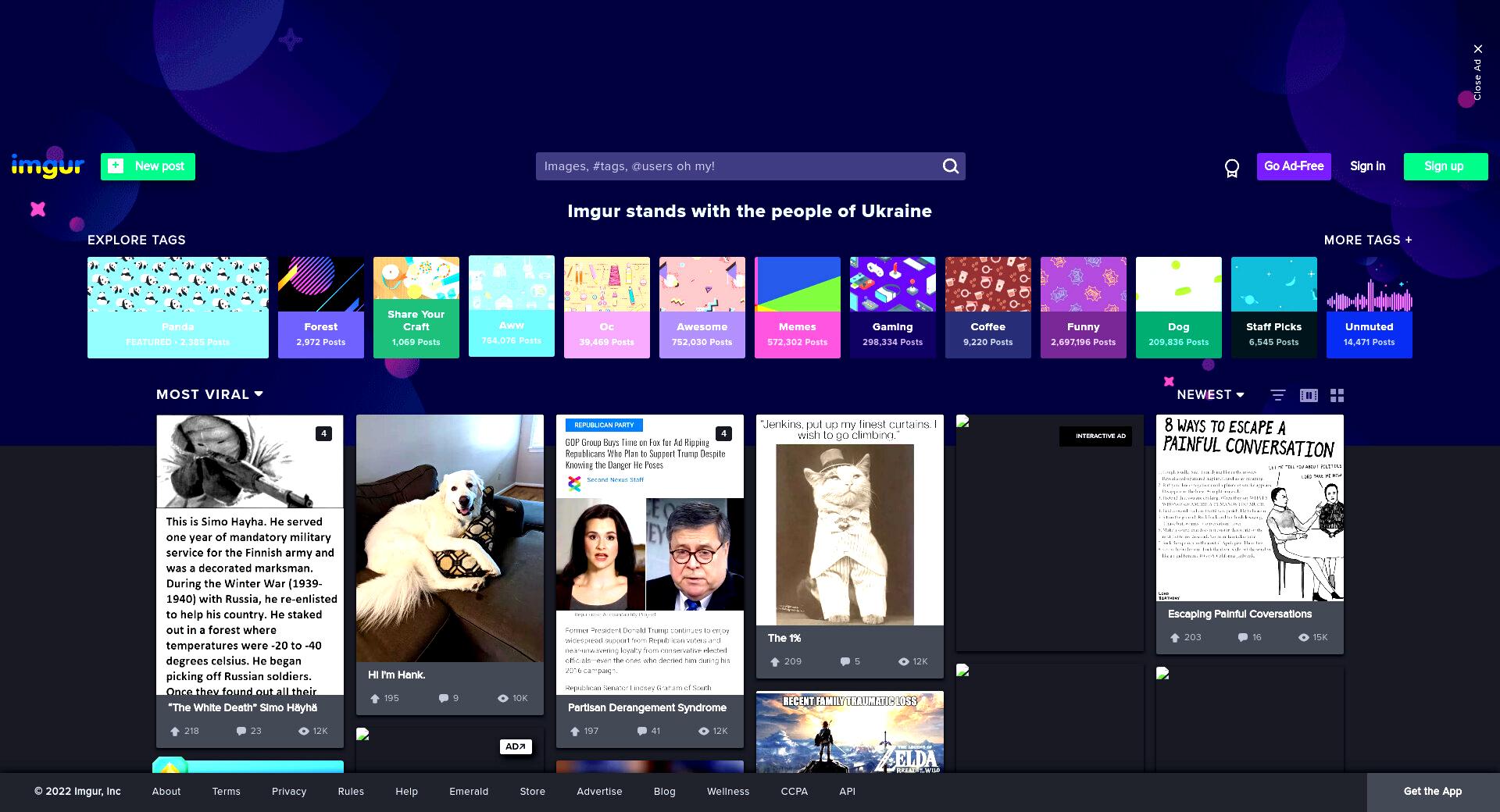Switch to waterfall layout view icon

click(x=1309, y=395)
